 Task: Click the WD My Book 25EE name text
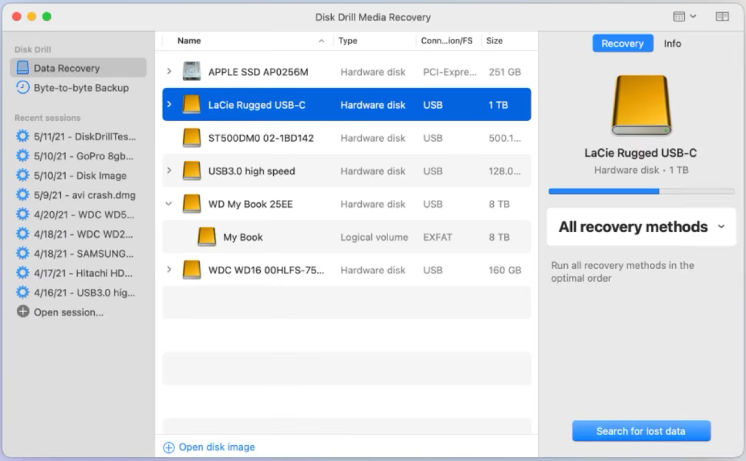(250, 204)
